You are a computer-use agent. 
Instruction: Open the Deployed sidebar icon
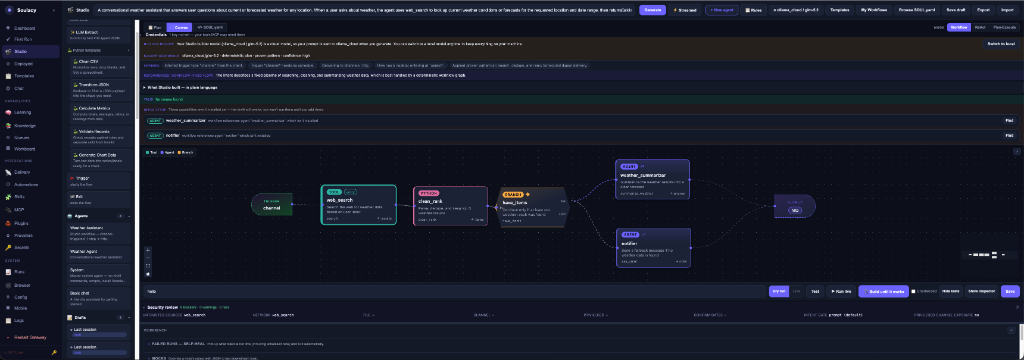coord(8,64)
